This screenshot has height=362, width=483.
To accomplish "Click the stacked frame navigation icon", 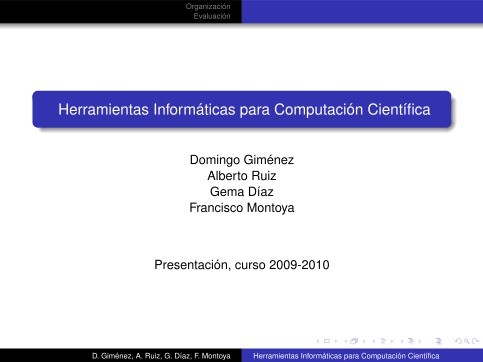I will pyautogui.click(x=354, y=341).
